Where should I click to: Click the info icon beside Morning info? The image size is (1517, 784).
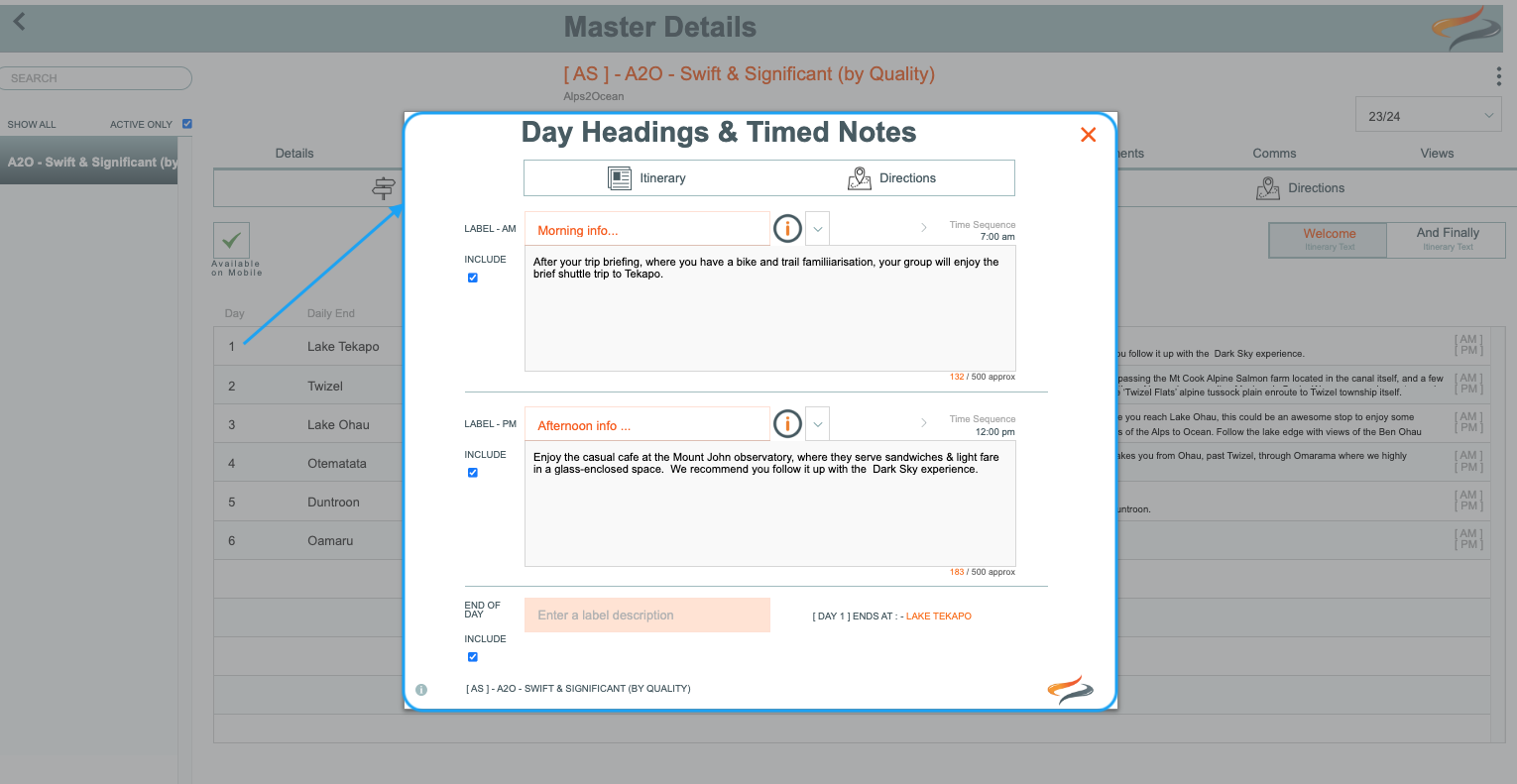pyautogui.click(x=787, y=229)
